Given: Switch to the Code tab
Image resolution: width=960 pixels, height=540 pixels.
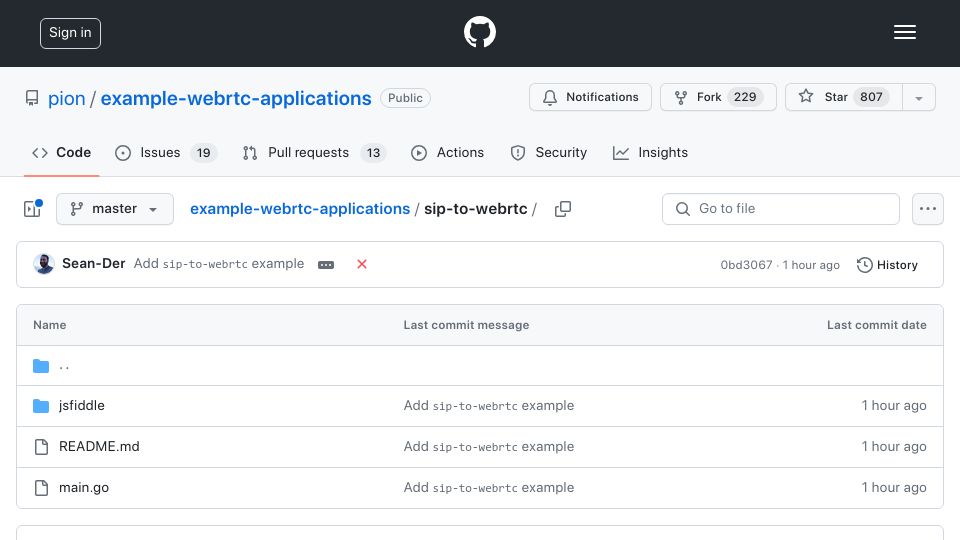Looking at the screenshot, I should [61, 152].
